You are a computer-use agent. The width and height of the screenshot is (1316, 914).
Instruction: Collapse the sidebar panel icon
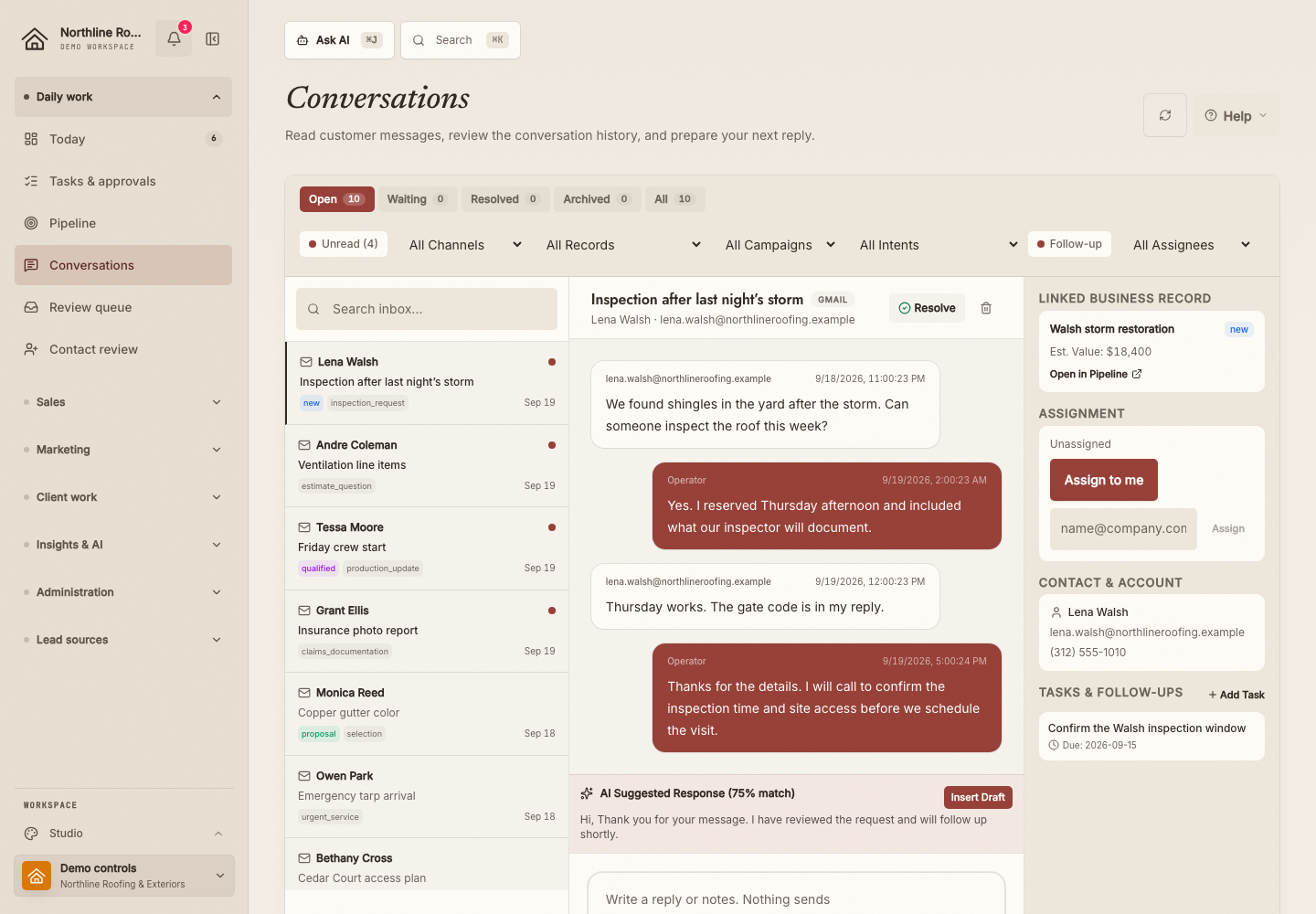click(213, 39)
